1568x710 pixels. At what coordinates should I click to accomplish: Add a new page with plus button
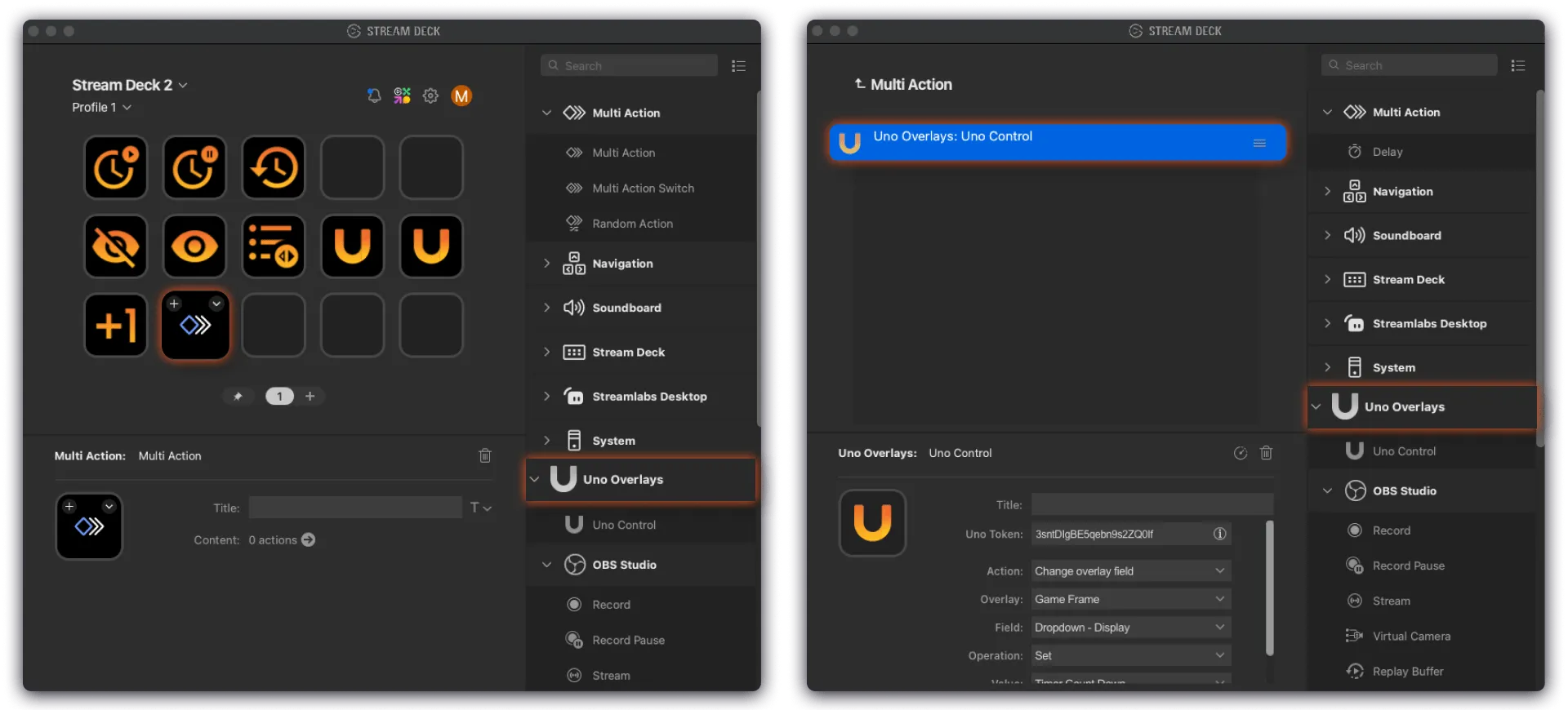[310, 397]
